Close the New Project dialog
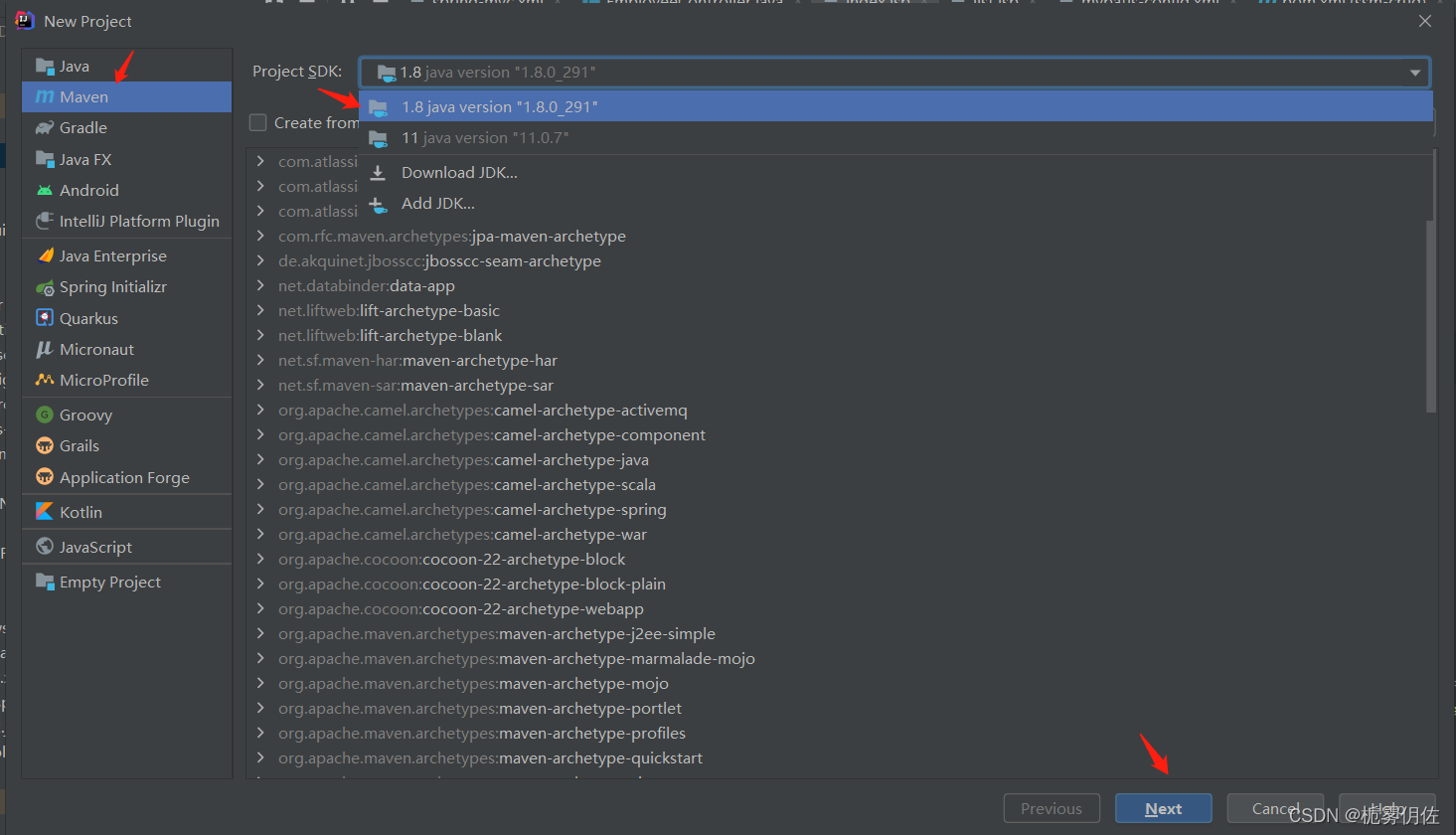 coord(1425,21)
